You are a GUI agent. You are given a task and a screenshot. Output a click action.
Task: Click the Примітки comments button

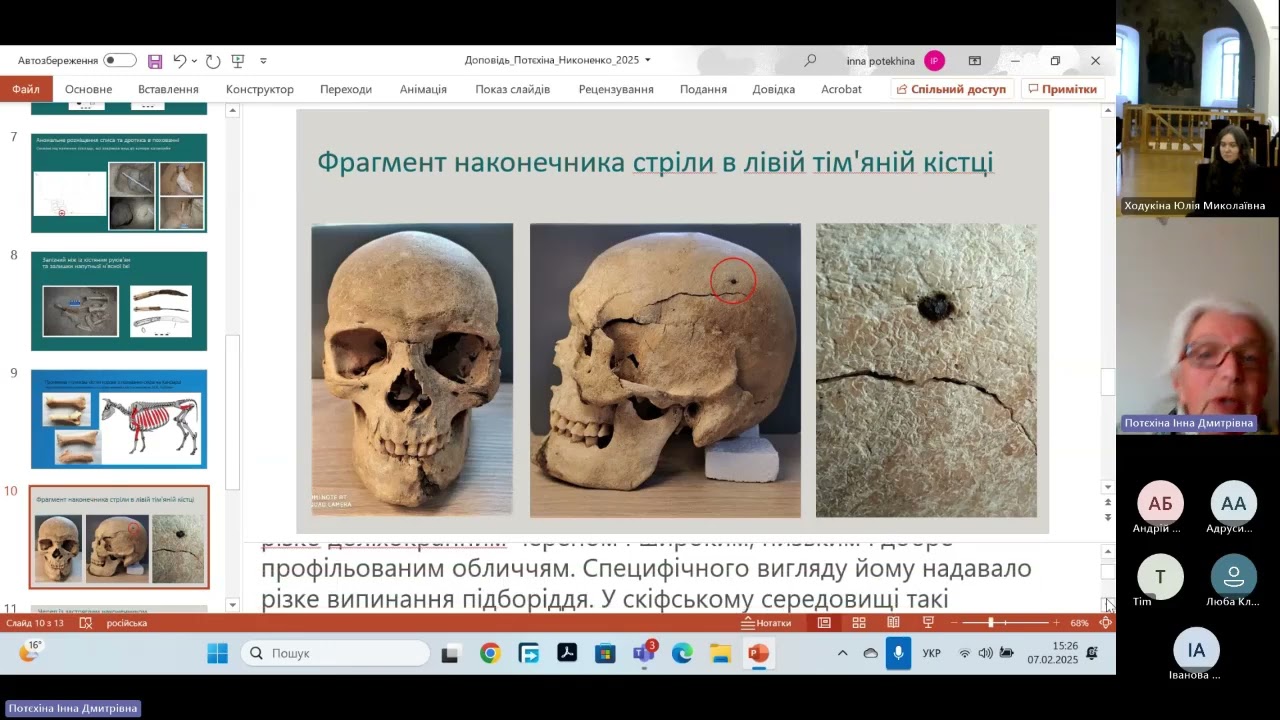pyautogui.click(x=1061, y=89)
